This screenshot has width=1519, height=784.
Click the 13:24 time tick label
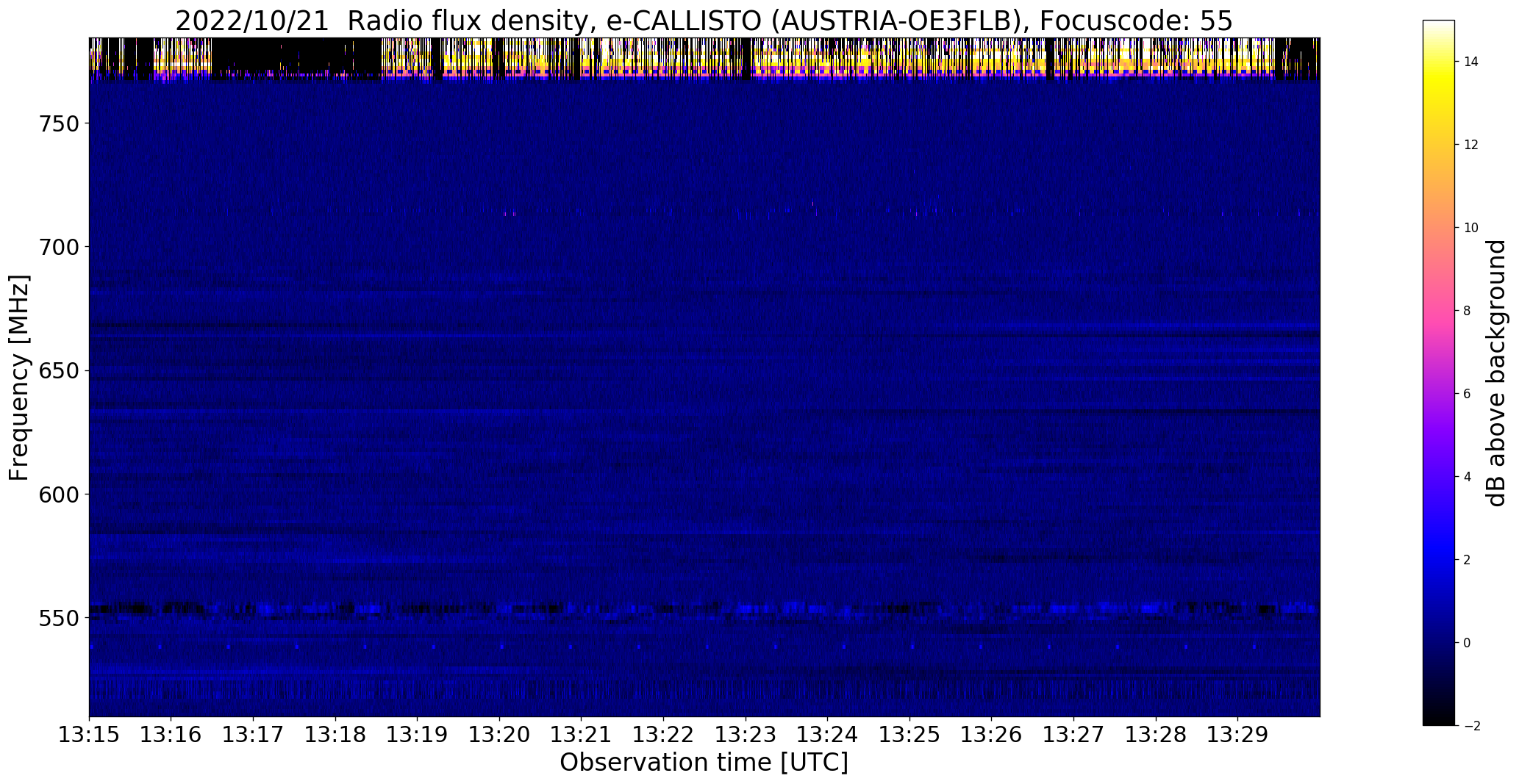click(x=828, y=735)
